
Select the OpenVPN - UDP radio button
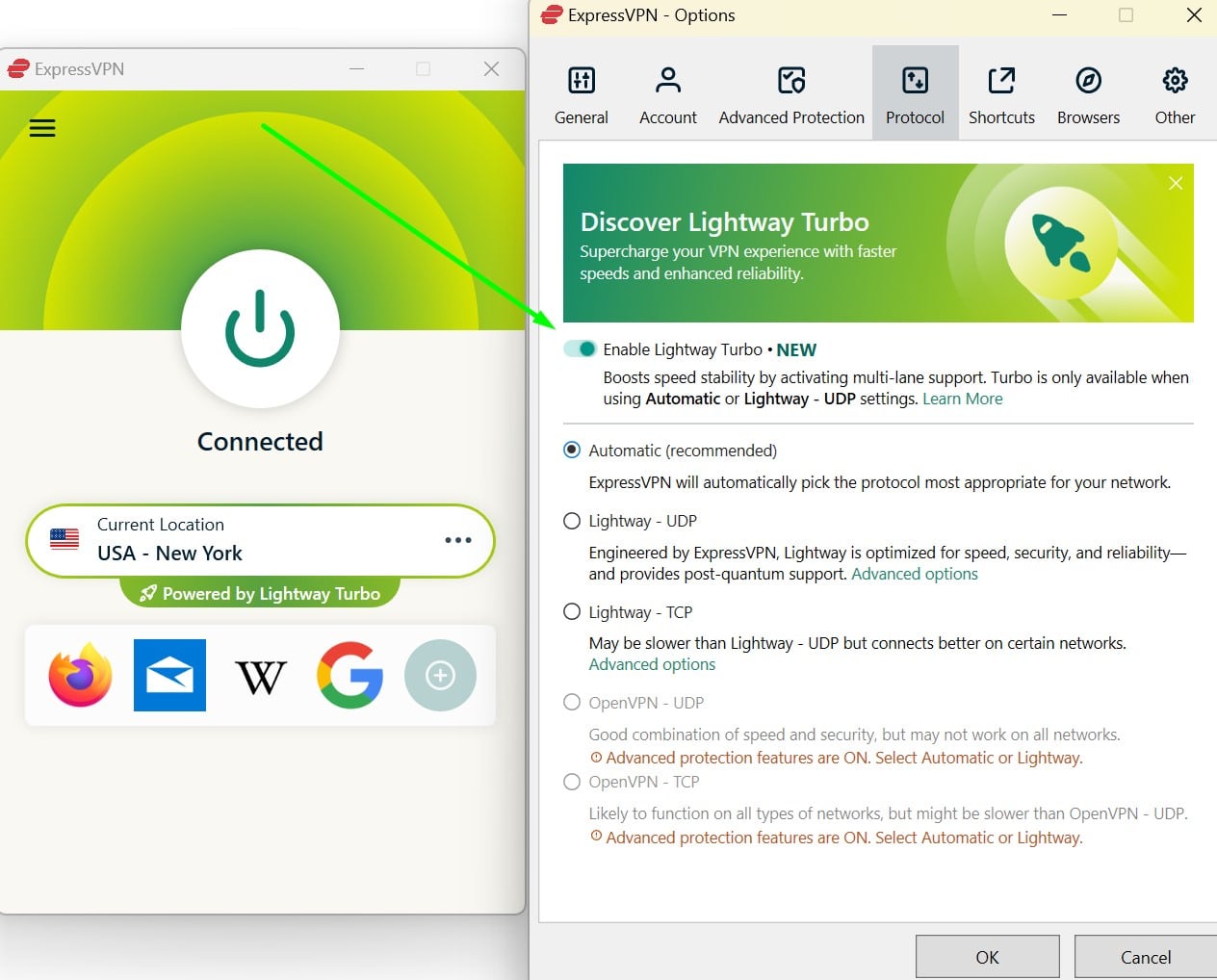coord(572,703)
